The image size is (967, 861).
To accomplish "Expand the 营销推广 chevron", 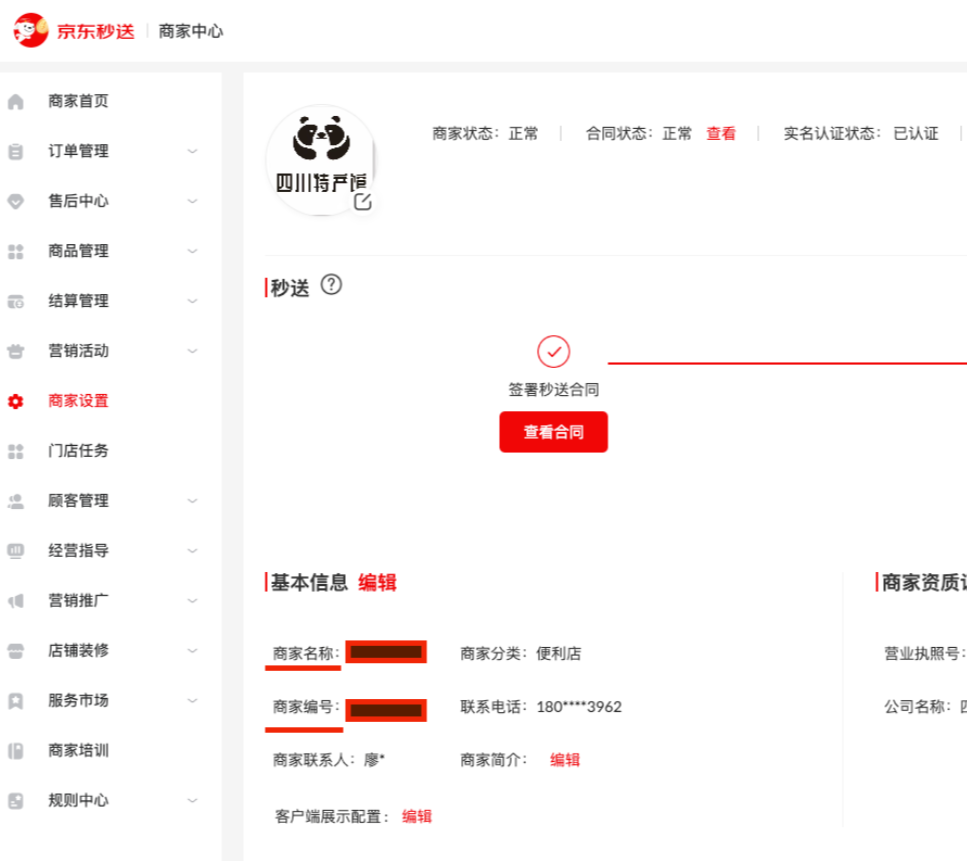I will (192, 601).
